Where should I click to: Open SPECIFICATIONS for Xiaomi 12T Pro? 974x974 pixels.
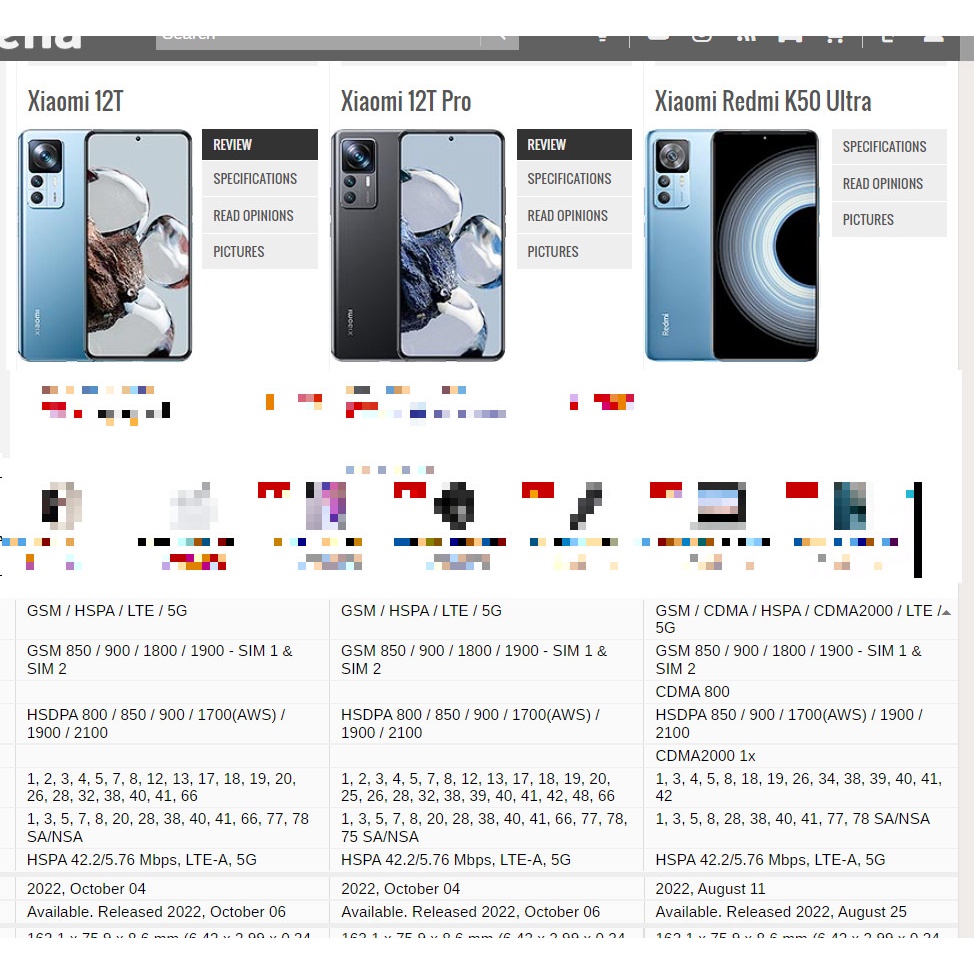point(574,179)
